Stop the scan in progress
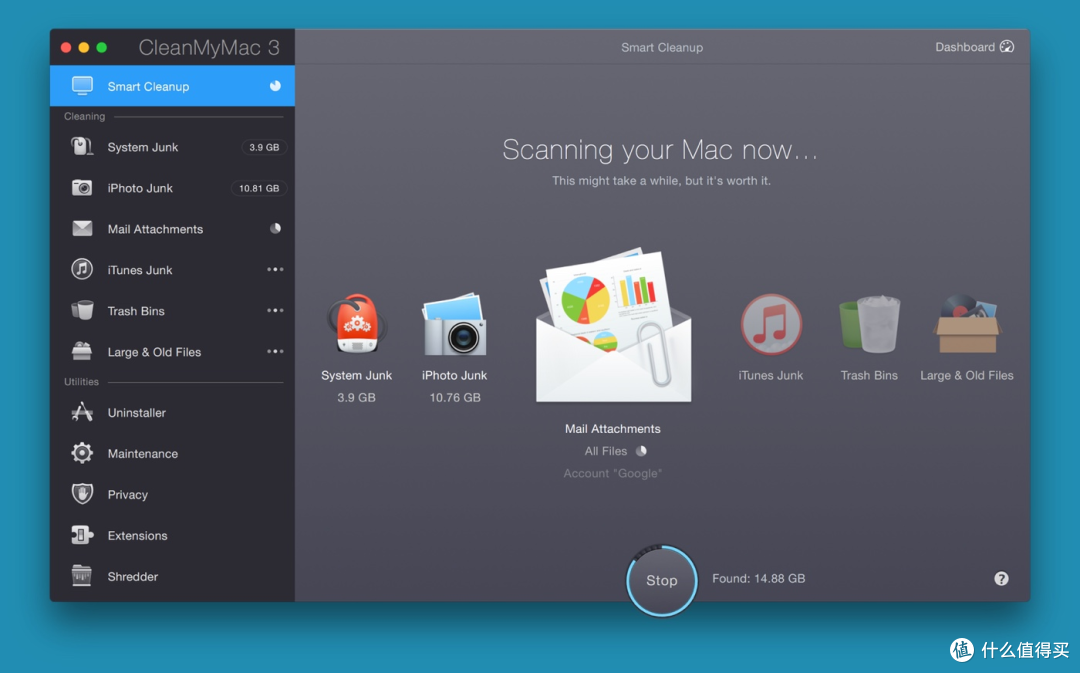Screen dimensions: 1080x673 coord(662,581)
